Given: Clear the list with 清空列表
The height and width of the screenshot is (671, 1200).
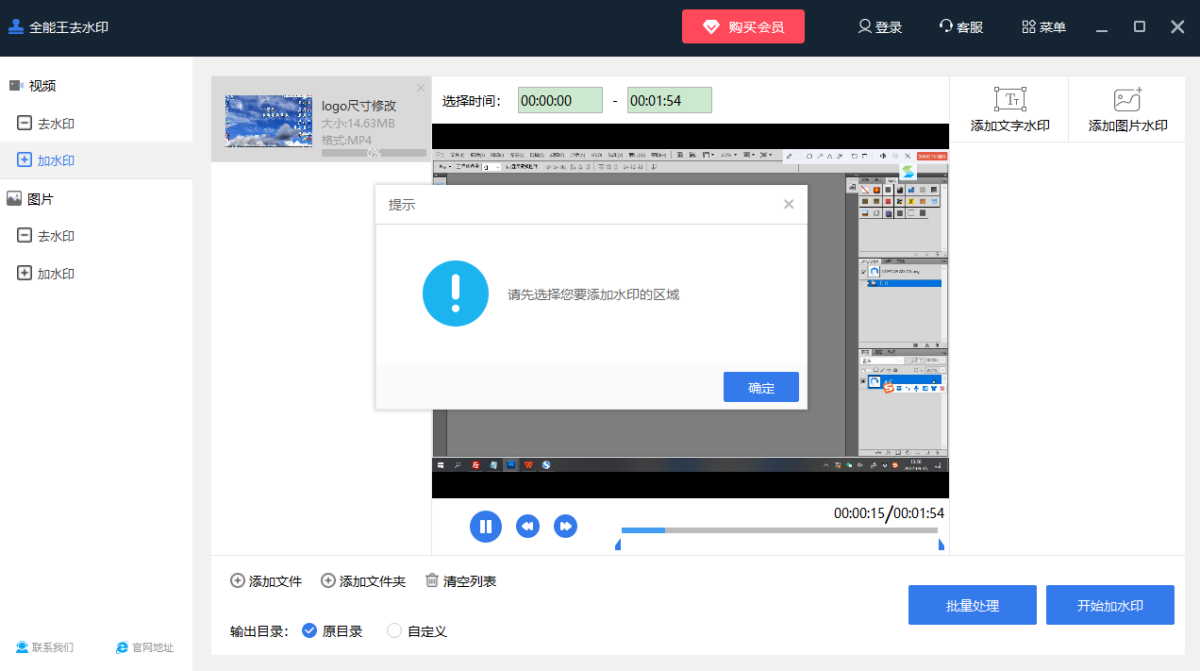Looking at the screenshot, I should 460,581.
